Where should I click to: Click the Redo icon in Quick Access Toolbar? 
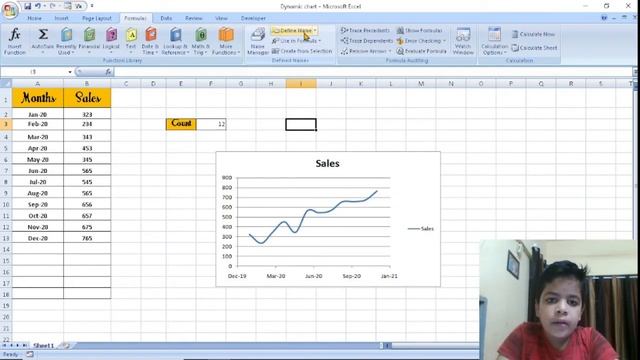pos(53,6)
